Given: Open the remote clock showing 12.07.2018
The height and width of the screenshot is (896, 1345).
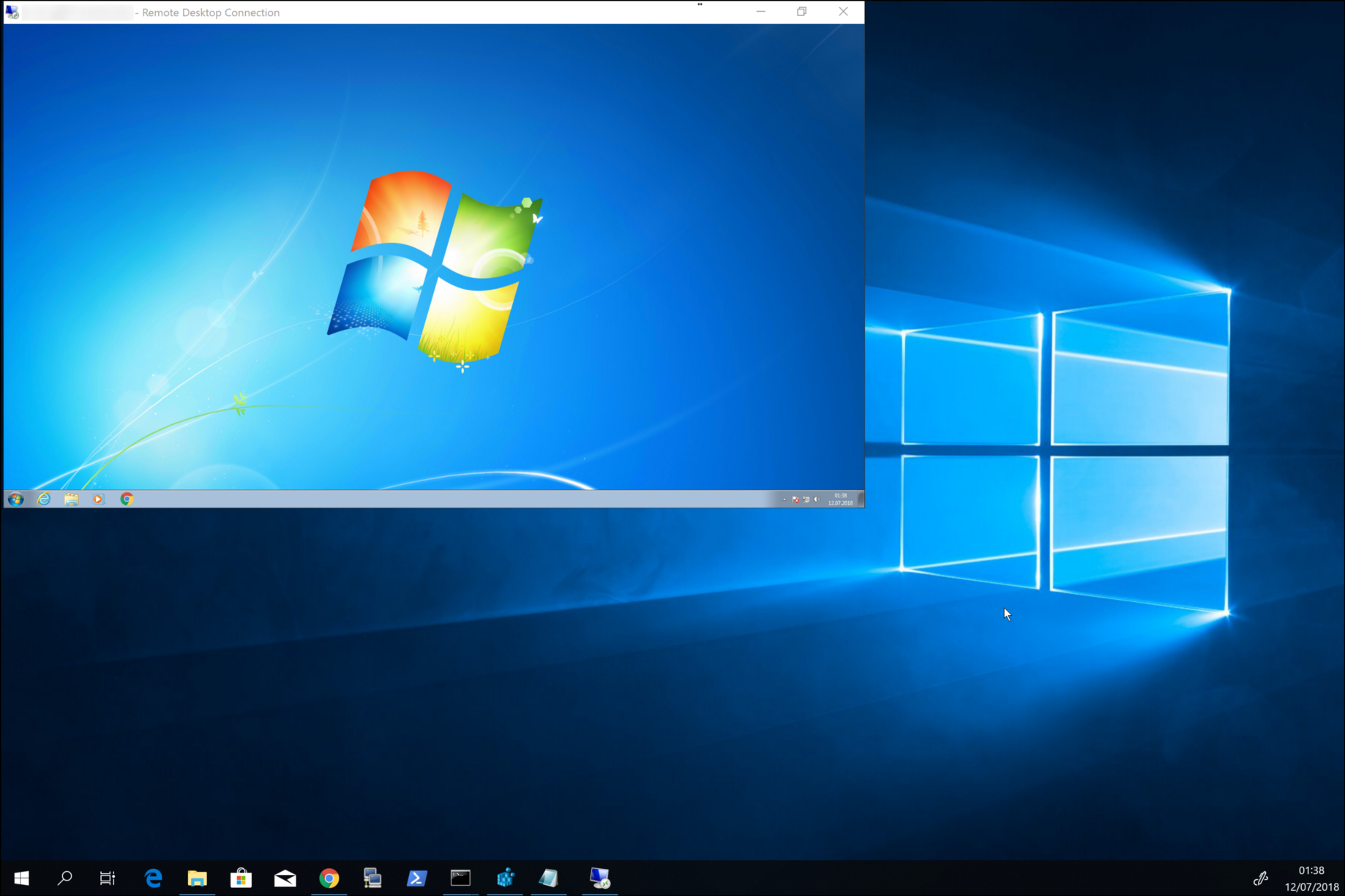Looking at the screenshot, I should tap(840, 500).
